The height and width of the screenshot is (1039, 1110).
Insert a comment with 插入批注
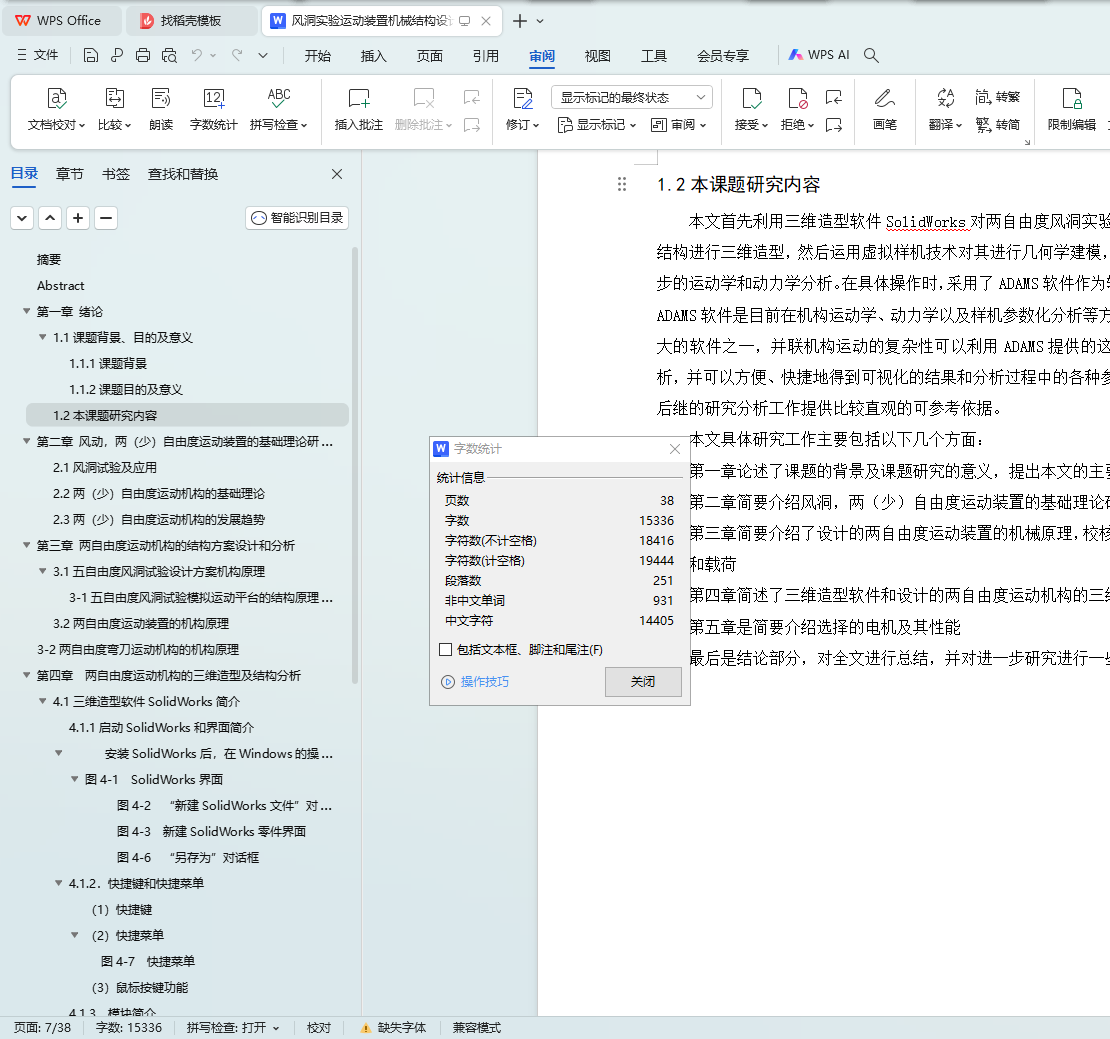358,110
